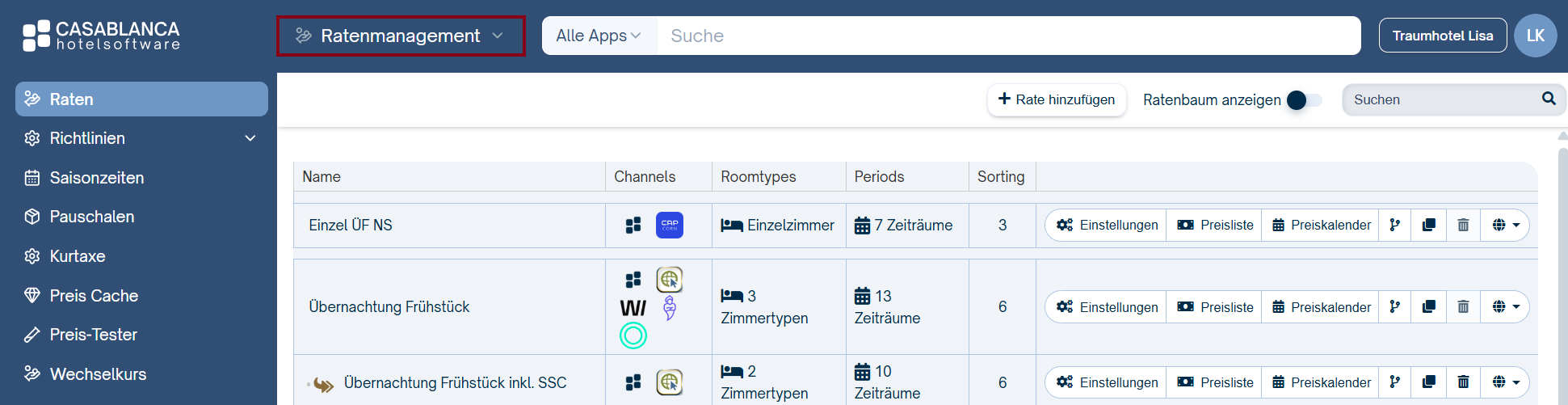Open the globe dropdown for Übernachtung Frühstück
Screen dimensions: 1568x405
click(x=1505, y=307)
